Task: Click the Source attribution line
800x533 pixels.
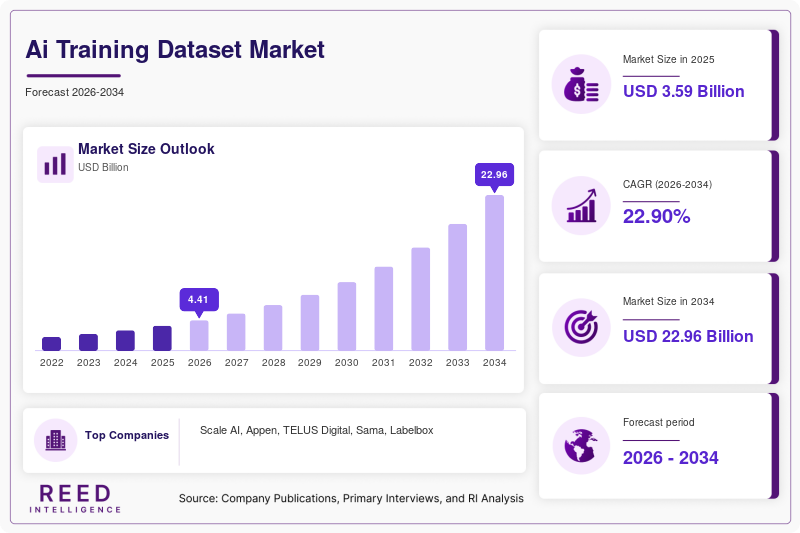Action: pos(351,498)
